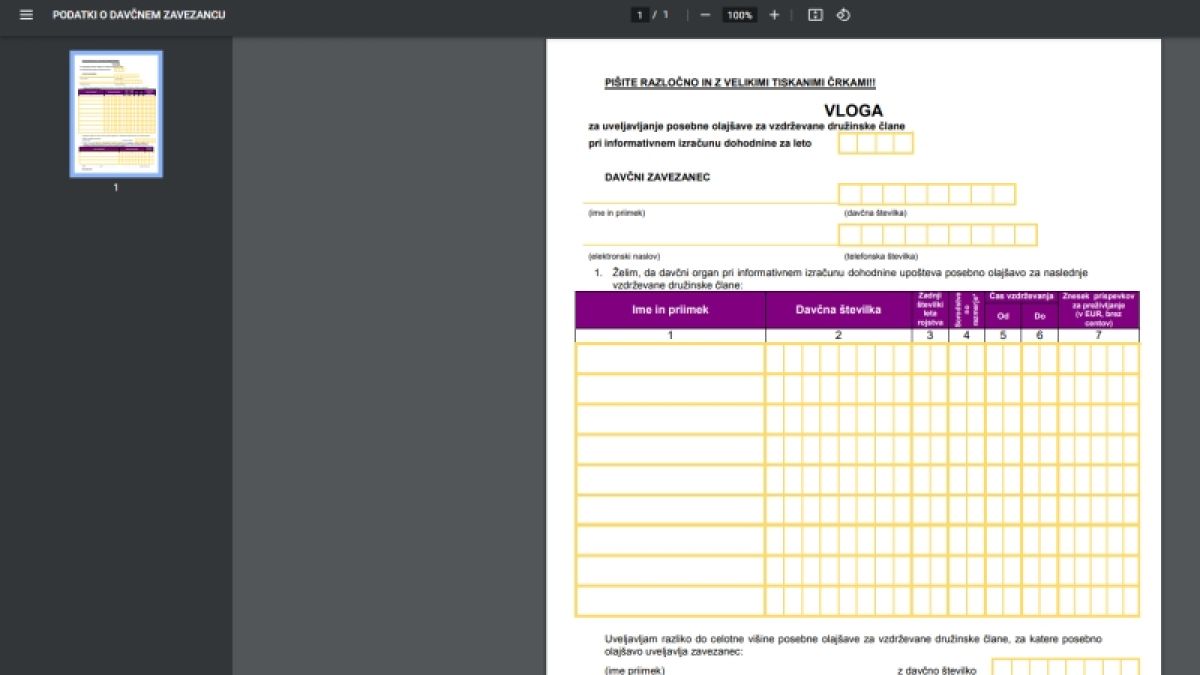Click the year boxes after 'dohodnine za leto'
The width and height of the screenshot is (1200, 675).
pyautogui.click(x=876, y=143)
